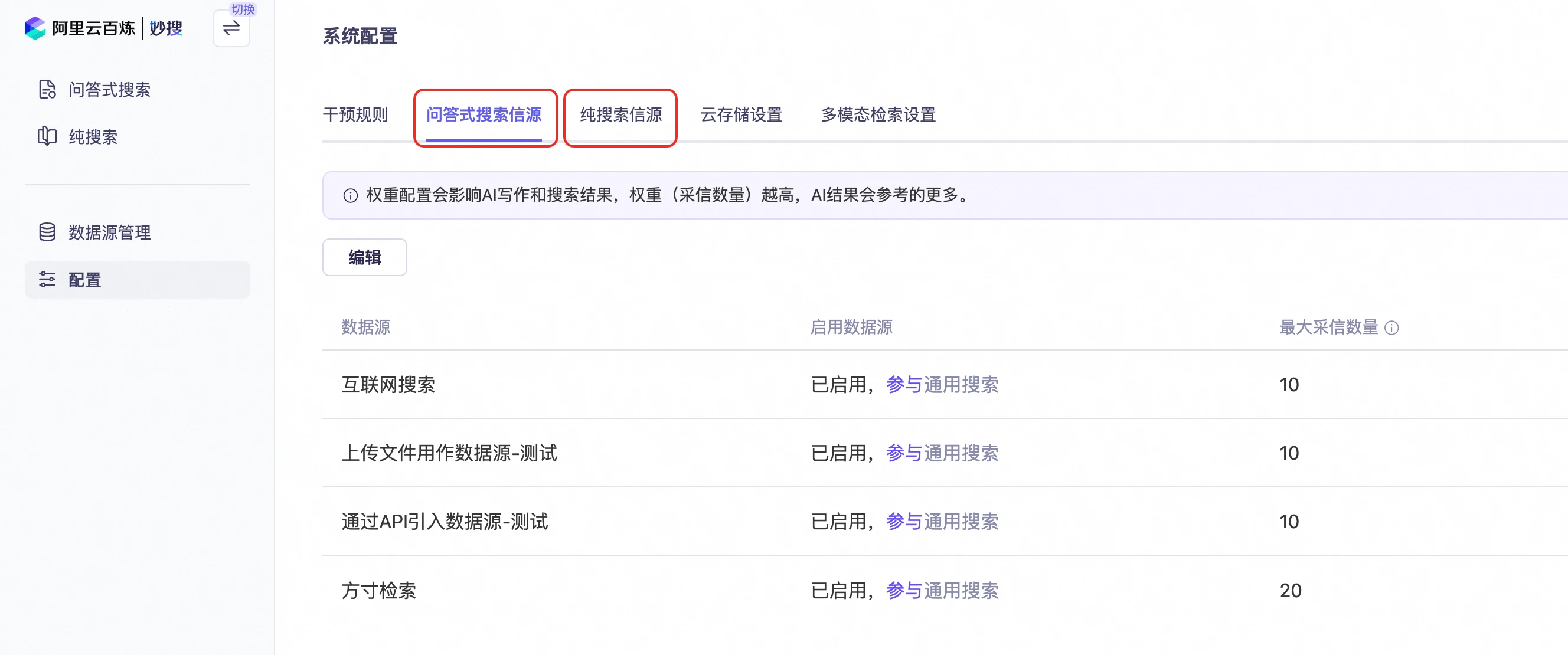Click the configuration sliders icon
This screenshot has height=655, width=1568.
[x=47, y=279]
